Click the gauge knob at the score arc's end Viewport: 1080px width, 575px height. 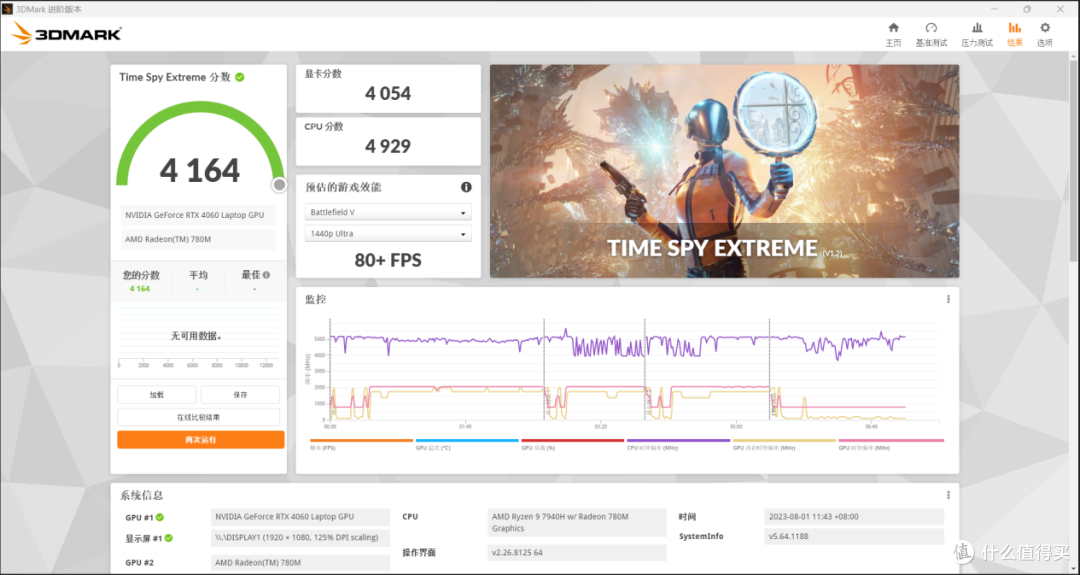tap(279, 185)
